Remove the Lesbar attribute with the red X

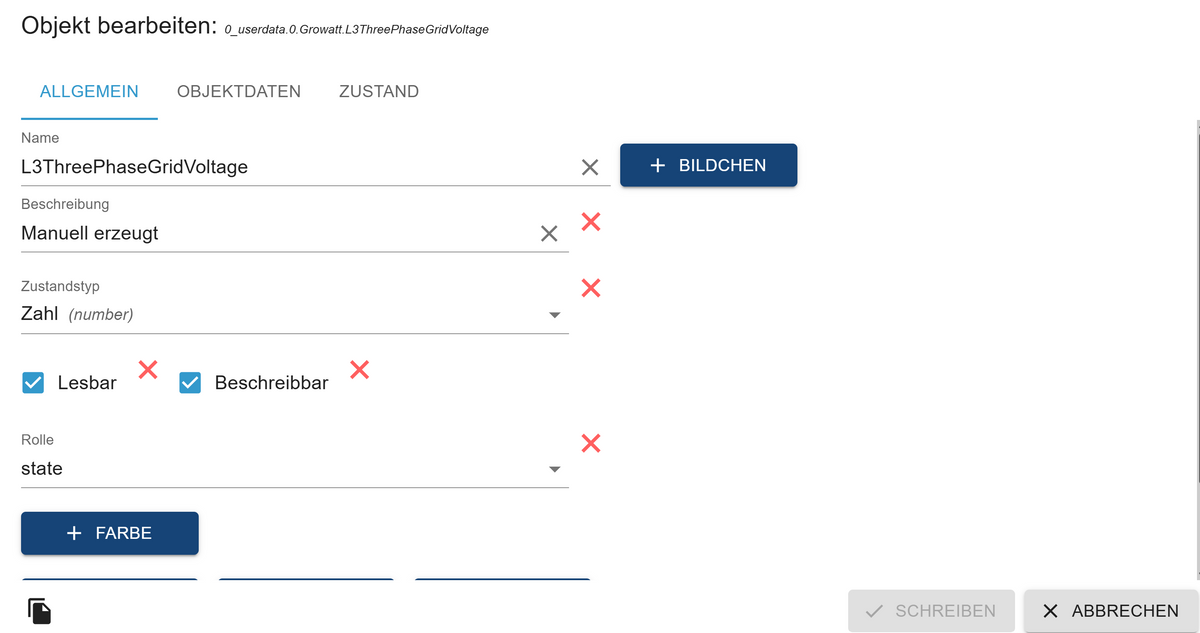click(x=148, y=370)
